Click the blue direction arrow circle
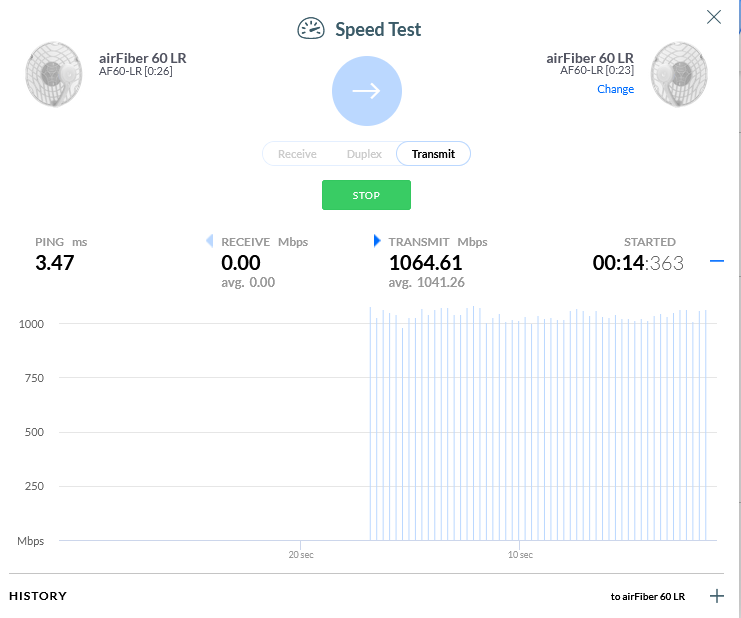The width and height of the screenshot is (741, 618). coord(366,91)
